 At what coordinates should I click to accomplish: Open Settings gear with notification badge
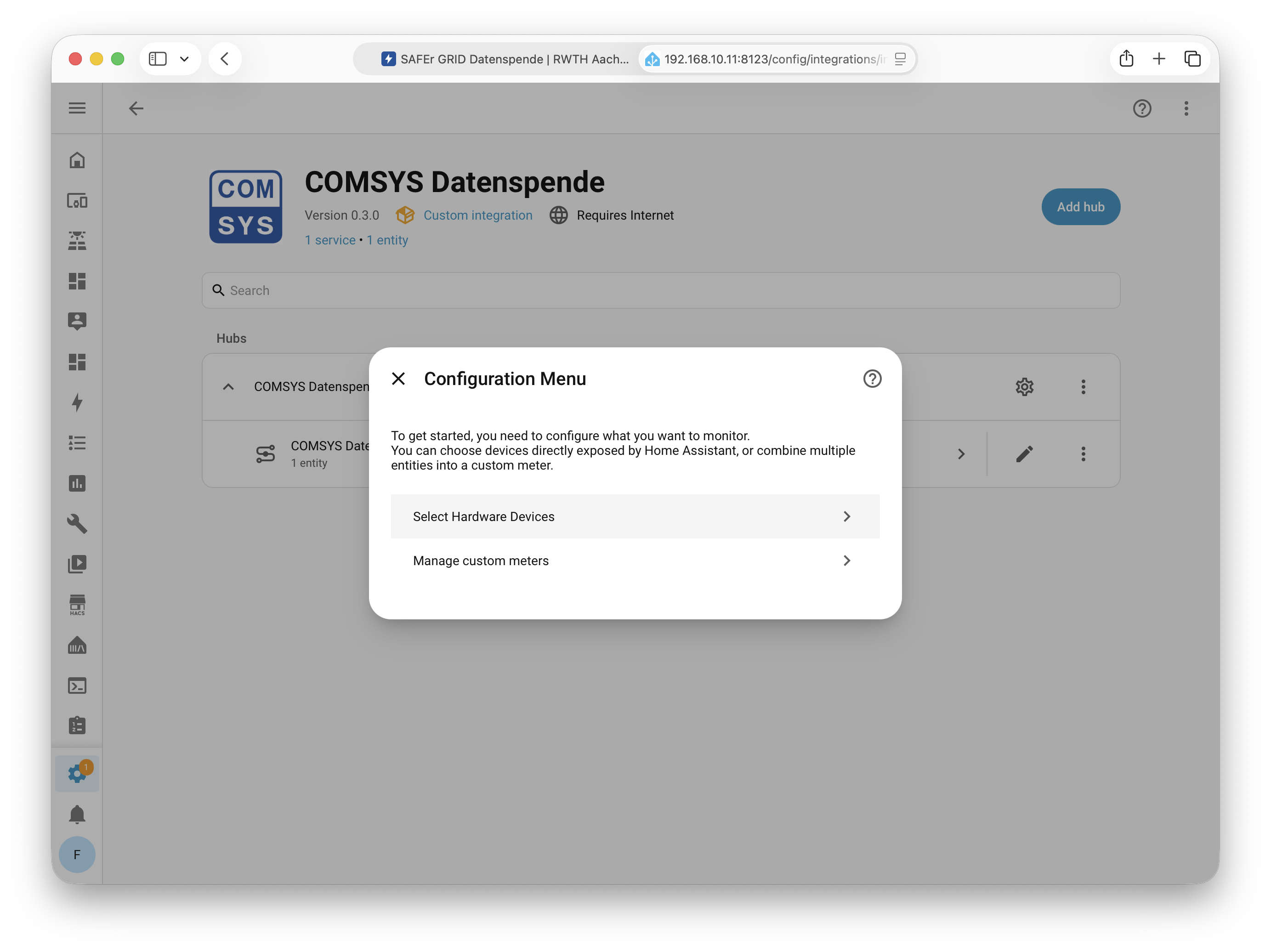click(77, 773)
